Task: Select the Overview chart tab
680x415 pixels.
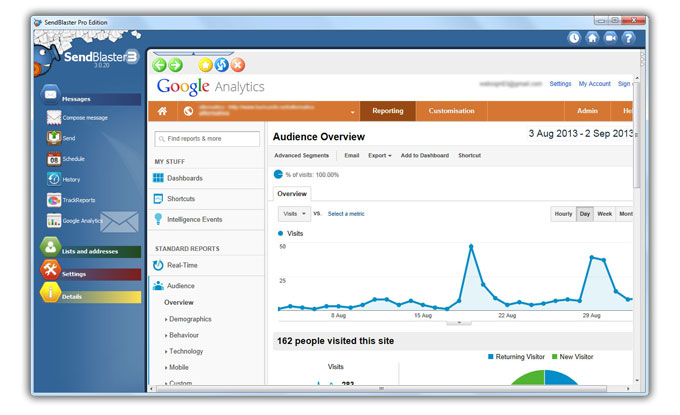Action: (292, 194)
